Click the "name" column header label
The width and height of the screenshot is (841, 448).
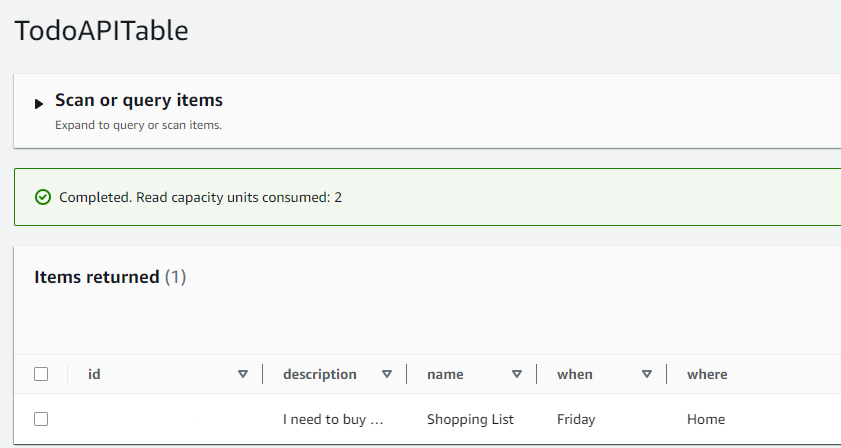(445, 374)
